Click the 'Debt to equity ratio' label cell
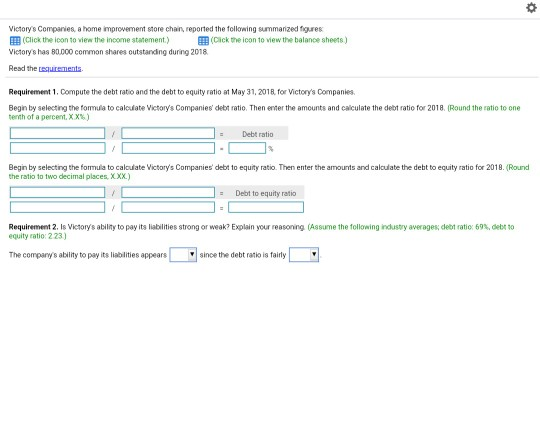The image size is (540, 425). 266,193
